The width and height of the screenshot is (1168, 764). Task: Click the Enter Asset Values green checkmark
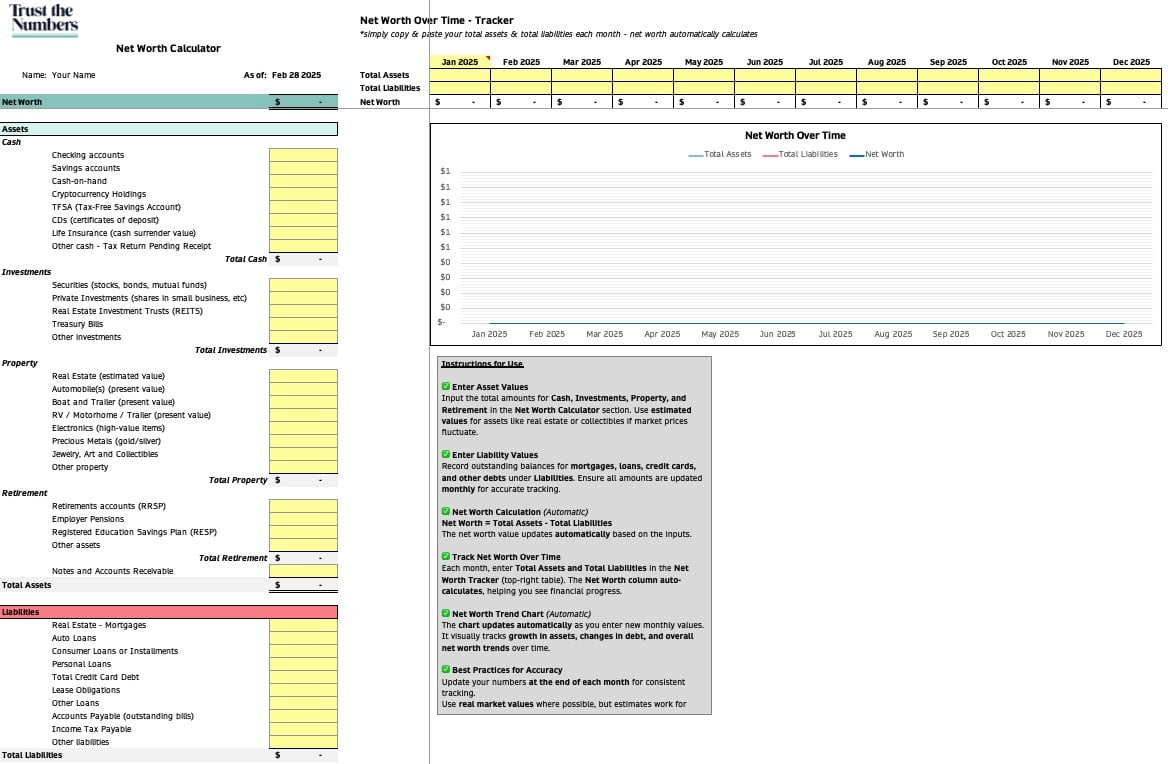point(445,386)
